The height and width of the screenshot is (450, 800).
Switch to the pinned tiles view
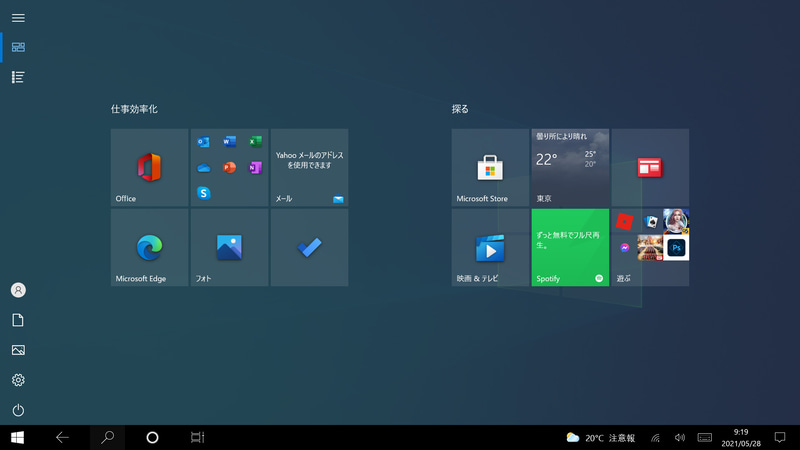coord(18,47)
